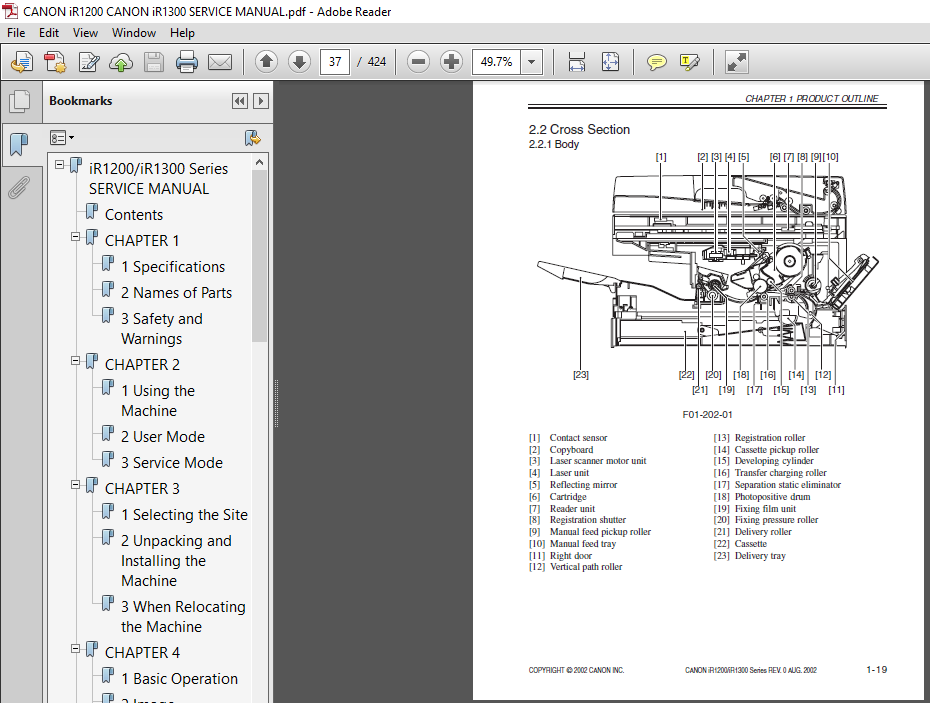The width and height of the screenshot is (930, 703).
Task: Click the cloud upload icon
Action: click(x=121, y=62)
